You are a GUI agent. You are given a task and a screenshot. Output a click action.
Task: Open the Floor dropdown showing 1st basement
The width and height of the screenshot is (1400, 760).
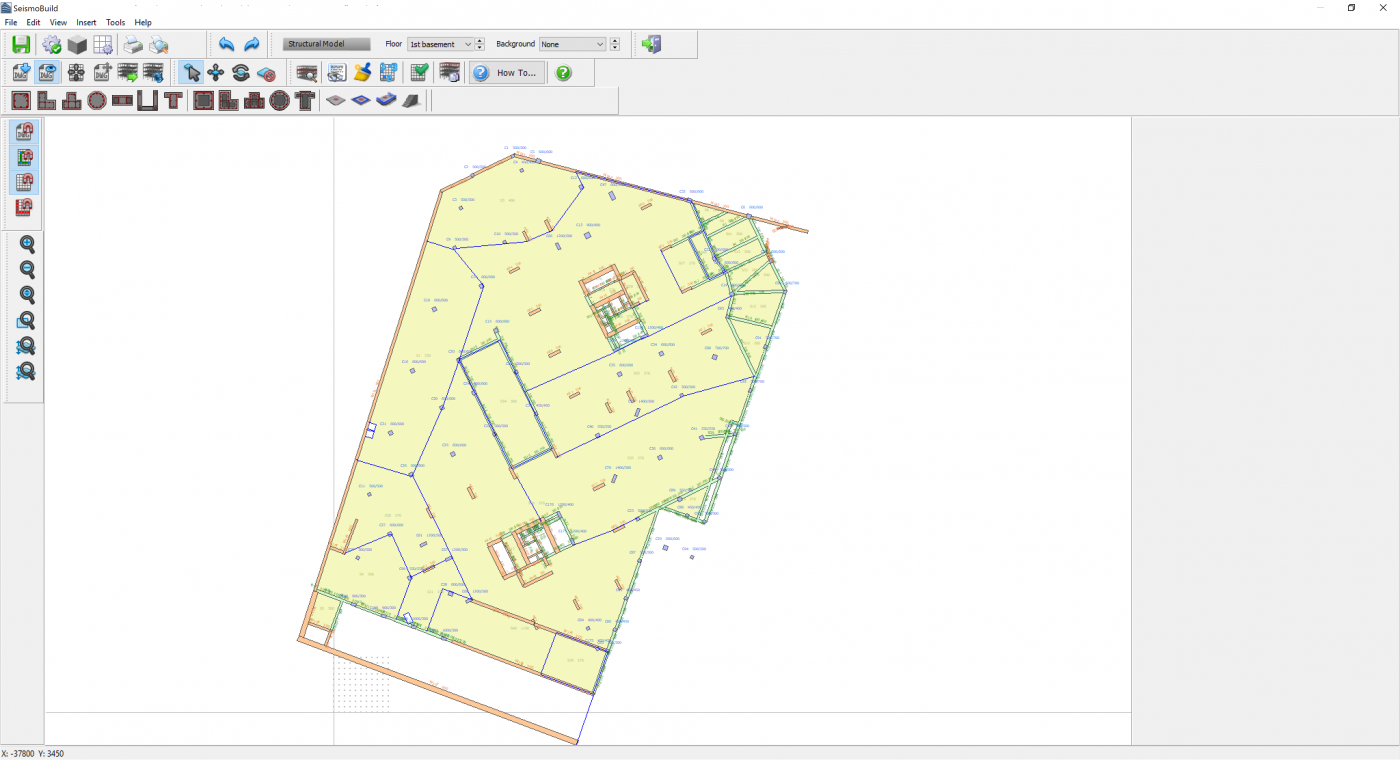[439, 44]
